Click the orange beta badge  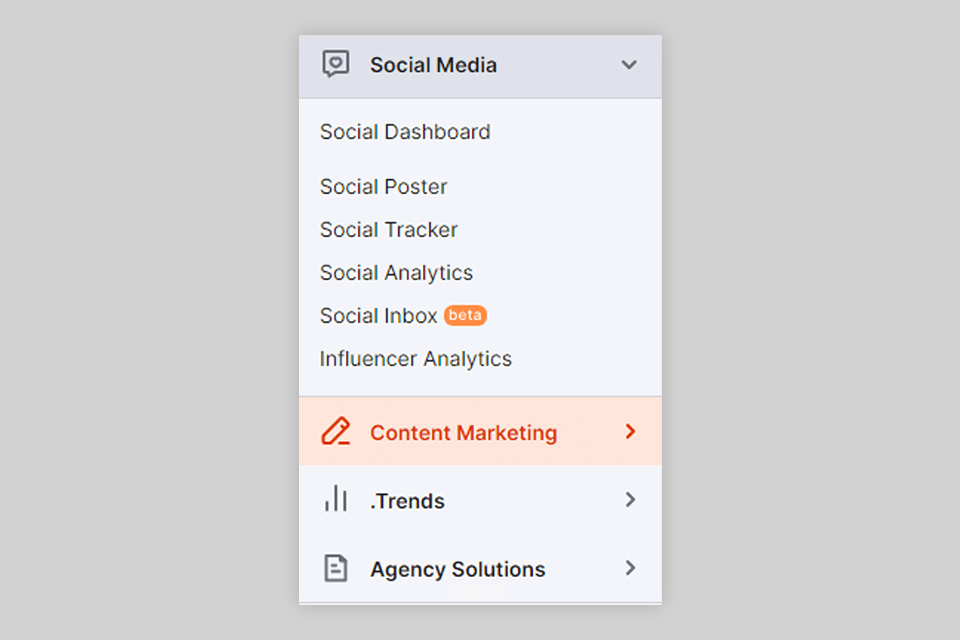pos(465,315)
